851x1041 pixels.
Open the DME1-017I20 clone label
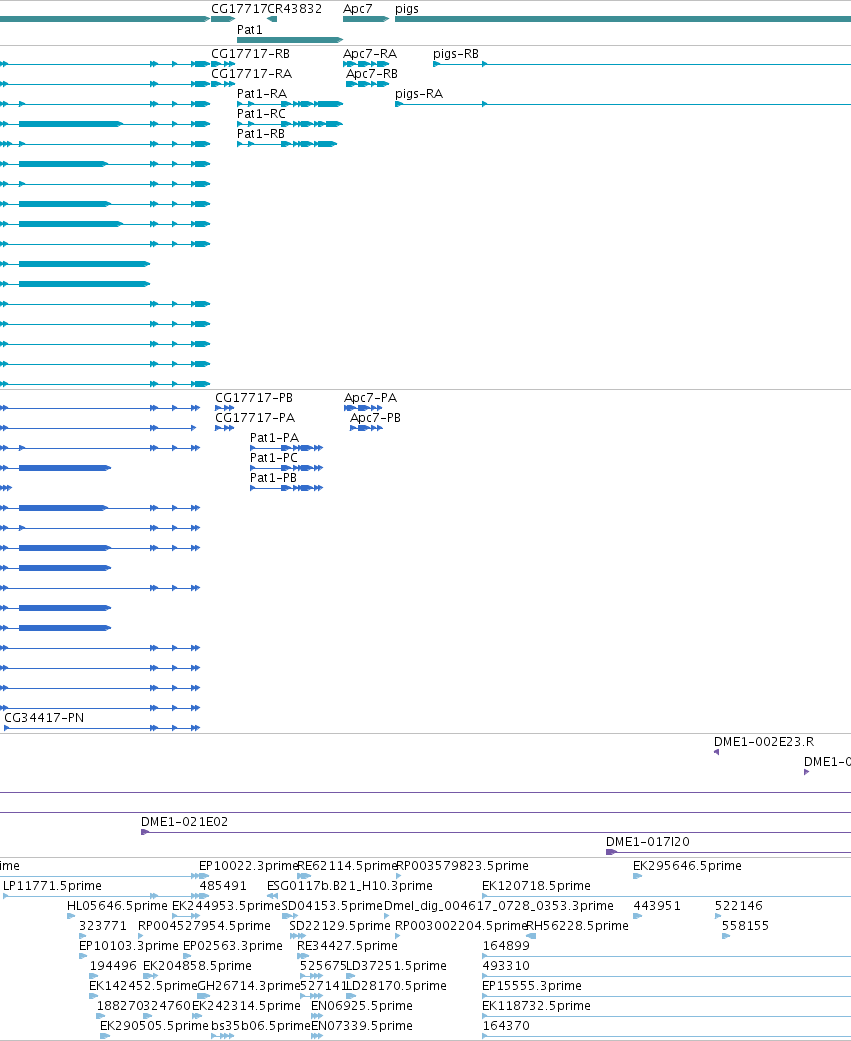point(648,841)
